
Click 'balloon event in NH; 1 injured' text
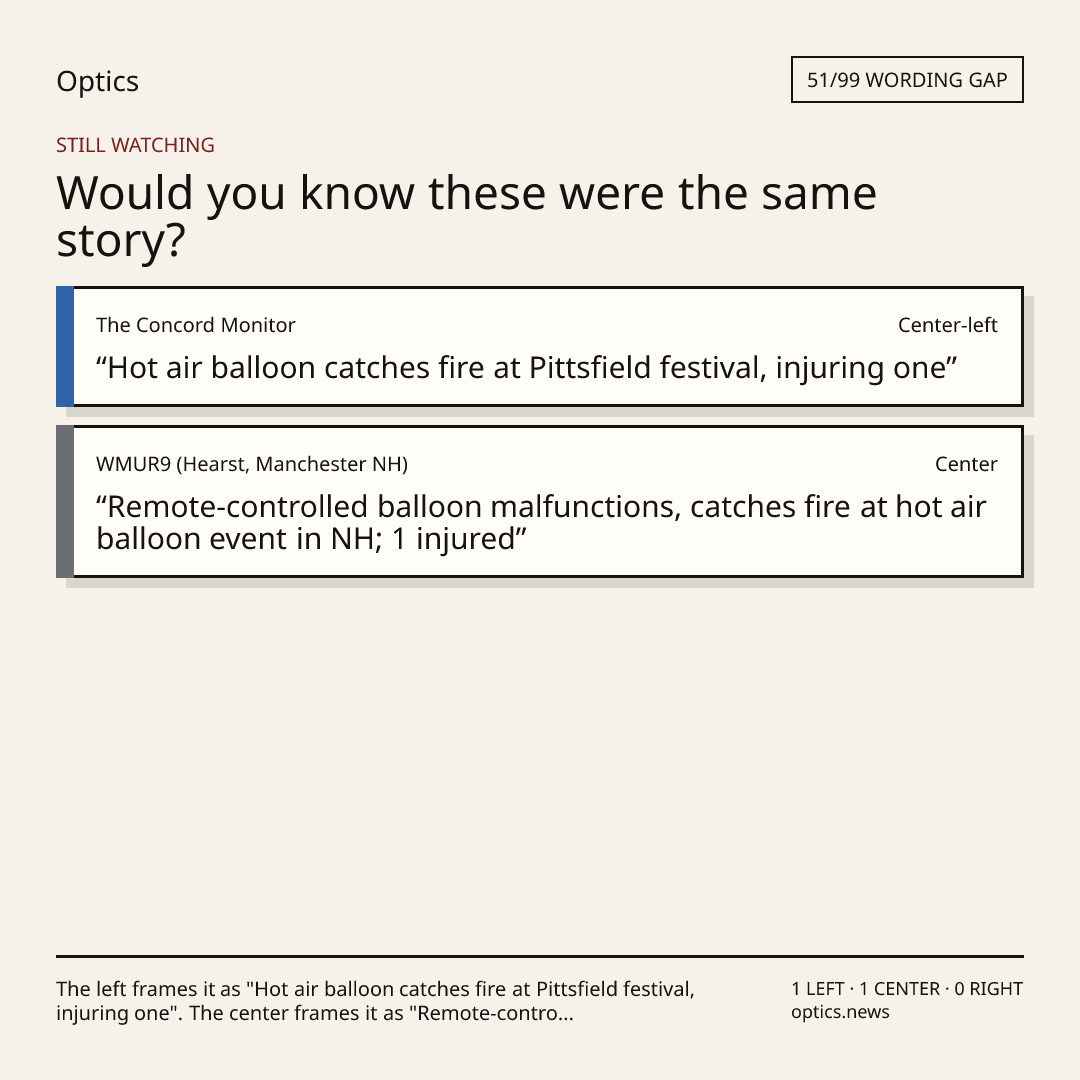(311, 539)
